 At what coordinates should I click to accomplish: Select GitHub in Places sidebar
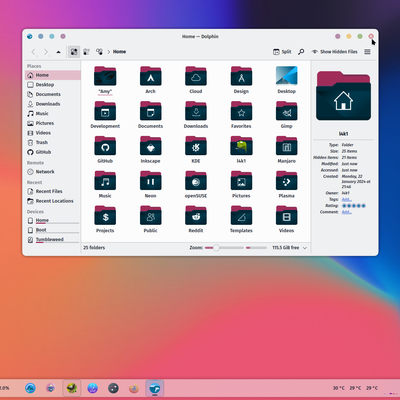53,152
